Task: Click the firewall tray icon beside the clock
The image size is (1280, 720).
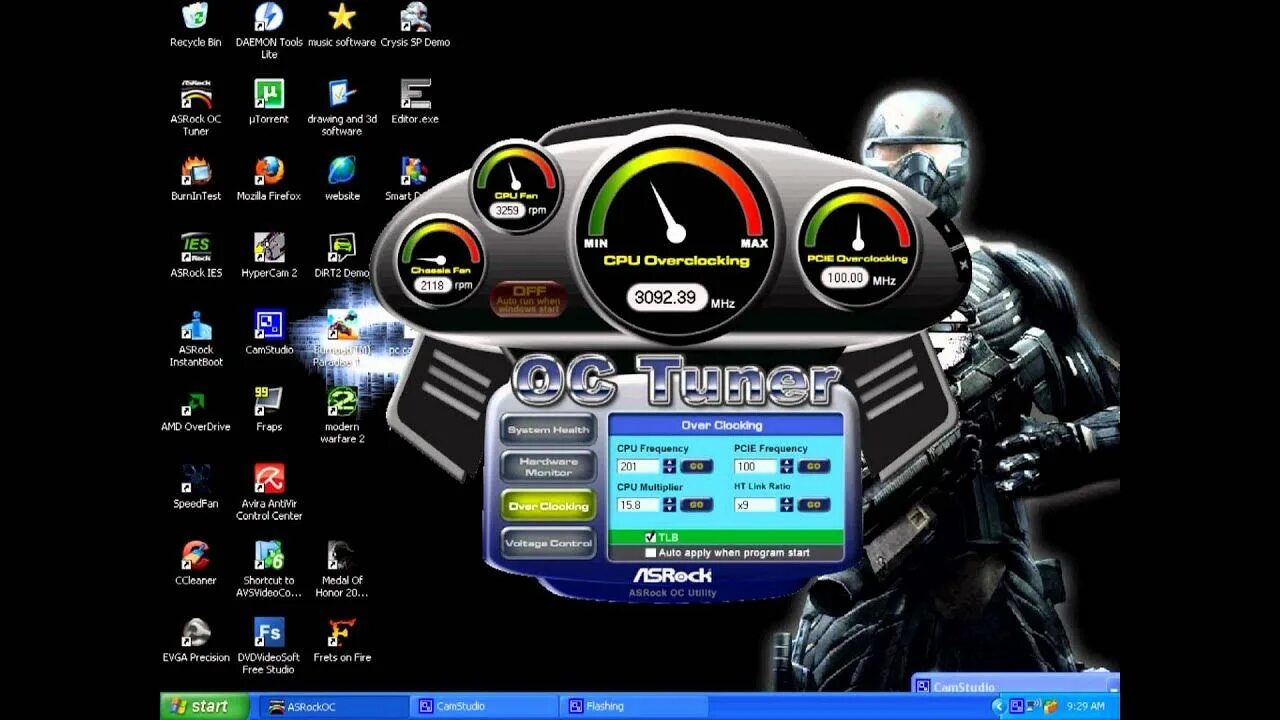Action: pos(1051,706)
